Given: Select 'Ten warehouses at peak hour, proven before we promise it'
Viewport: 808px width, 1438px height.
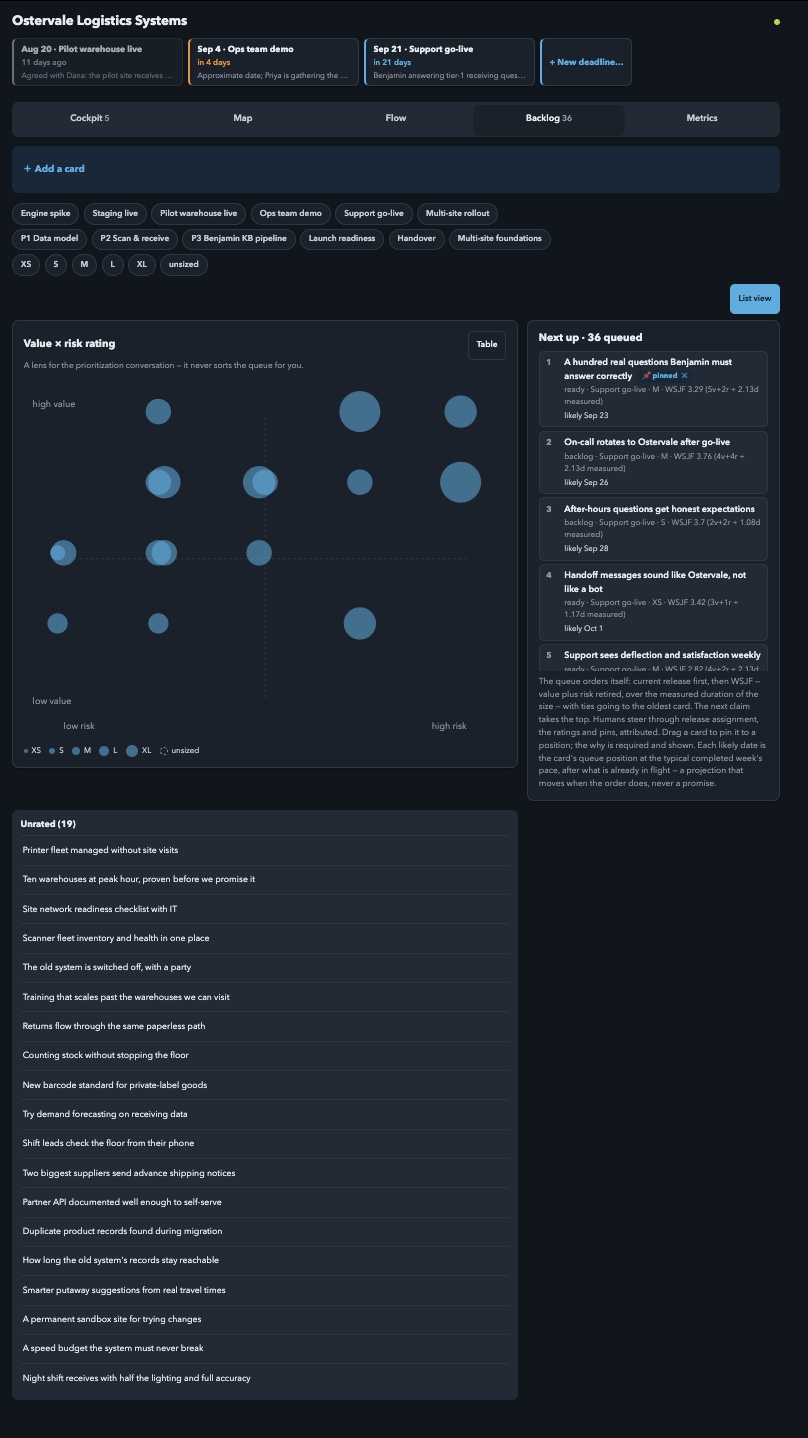Looking at the screenshot, I should click(x=265, y=879).
